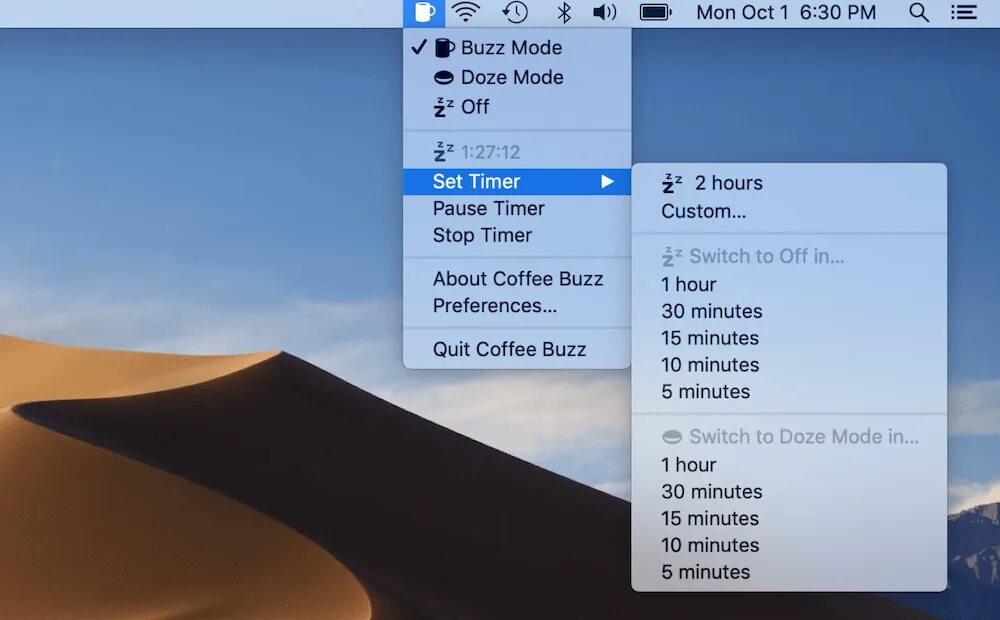The width and height of the screenshot is (1000, 620).
Task: Turn Coffee Buzz Off
Action: pos(517,107)
